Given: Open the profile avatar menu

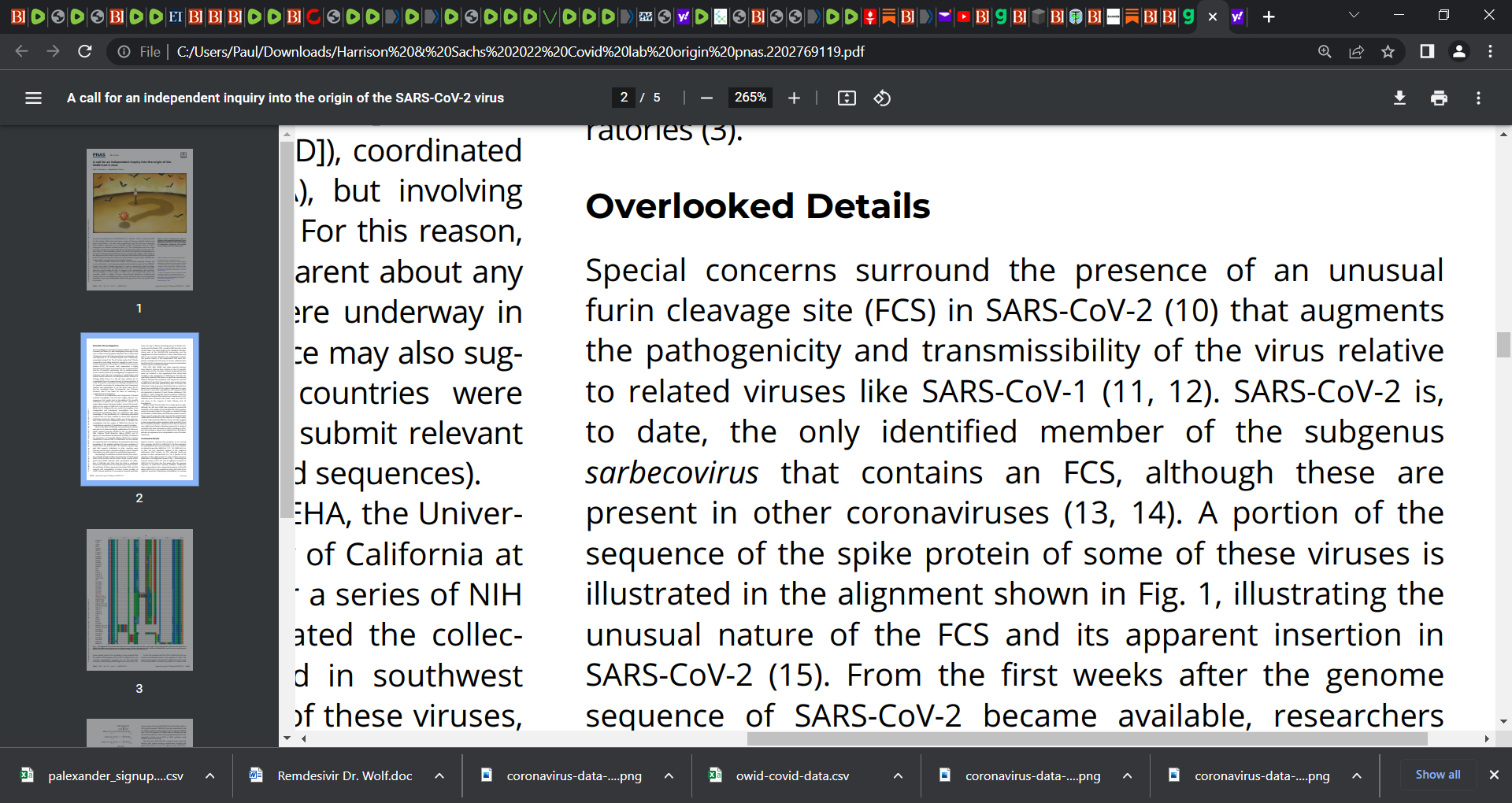Looking at the screenshot, I should coord(1458,51).
